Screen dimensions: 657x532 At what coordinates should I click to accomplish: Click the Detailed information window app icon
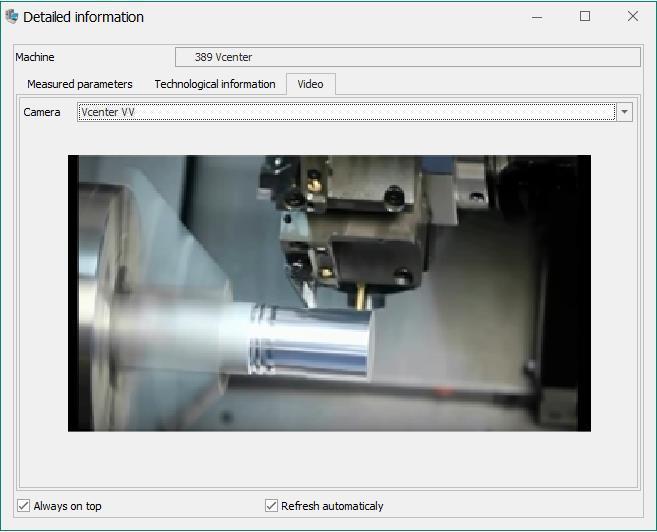pos(11,17)
